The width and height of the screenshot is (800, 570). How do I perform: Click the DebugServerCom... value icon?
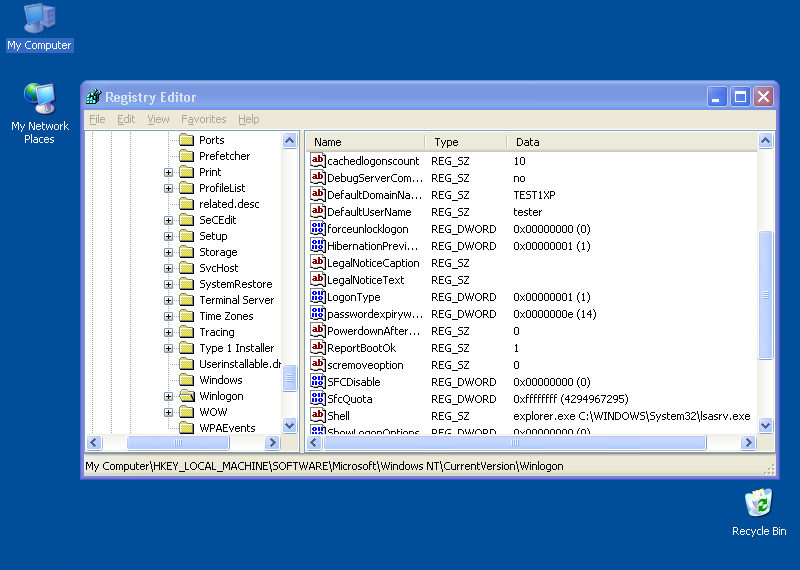(x=317, y=178)
